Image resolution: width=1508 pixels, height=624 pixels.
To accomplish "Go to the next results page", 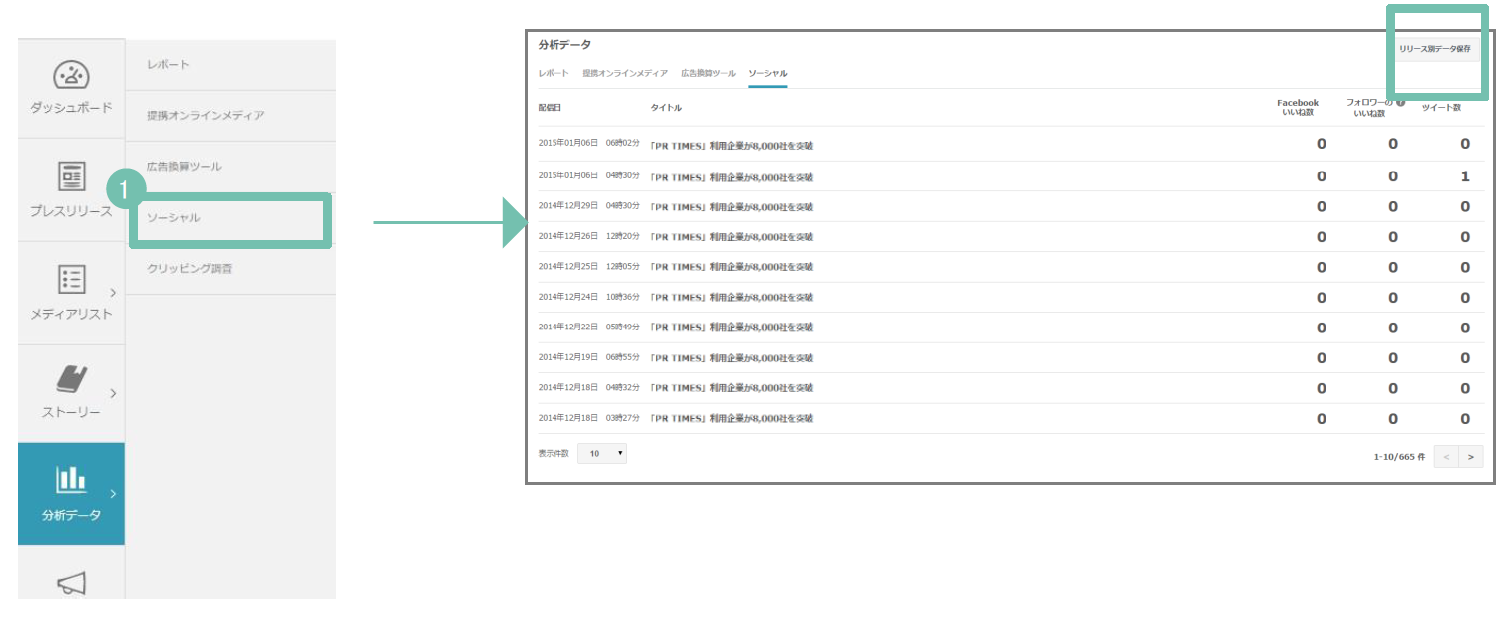I will click(x=1470, y=456).
